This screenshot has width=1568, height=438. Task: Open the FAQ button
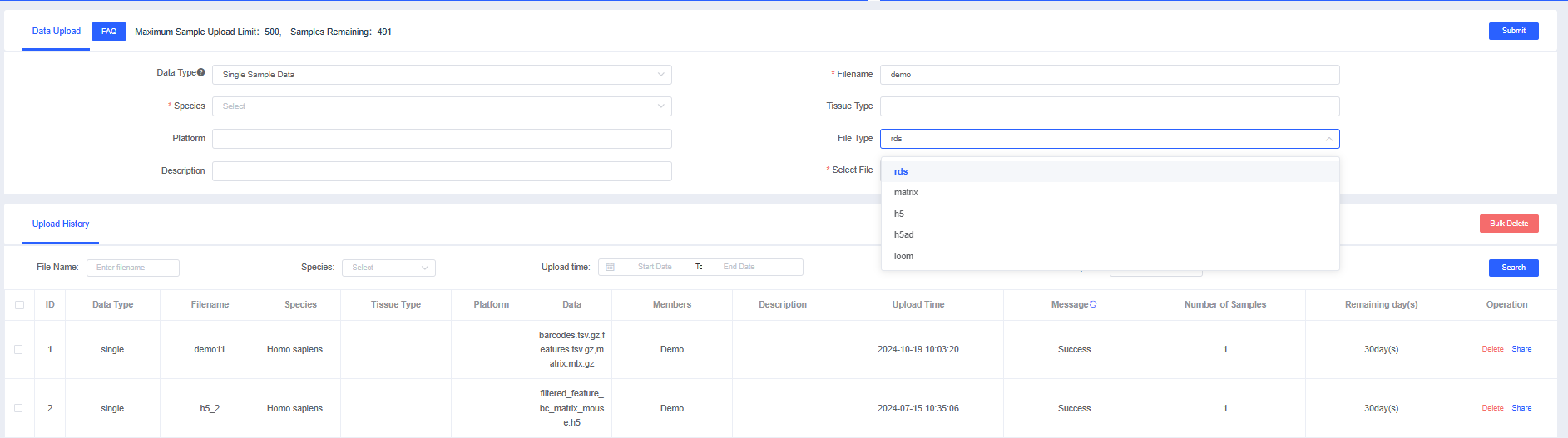(x=109, y=32)
